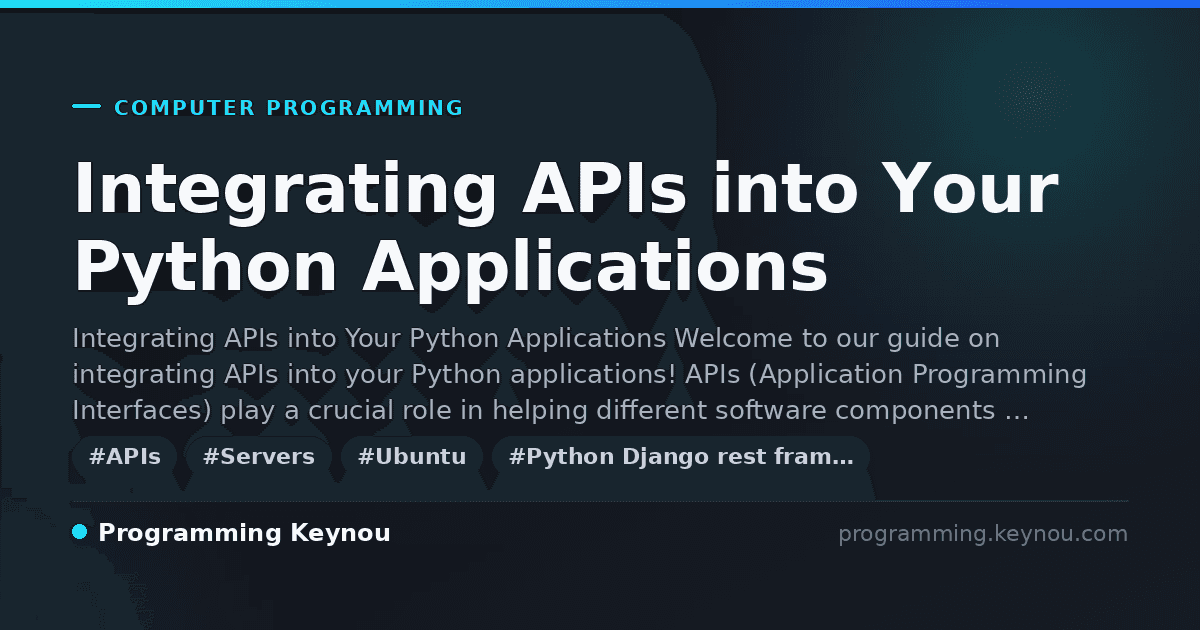Select the #Python Django rest fram… tag
This screenshot has width=1200, height=630.
click(681, 457)
